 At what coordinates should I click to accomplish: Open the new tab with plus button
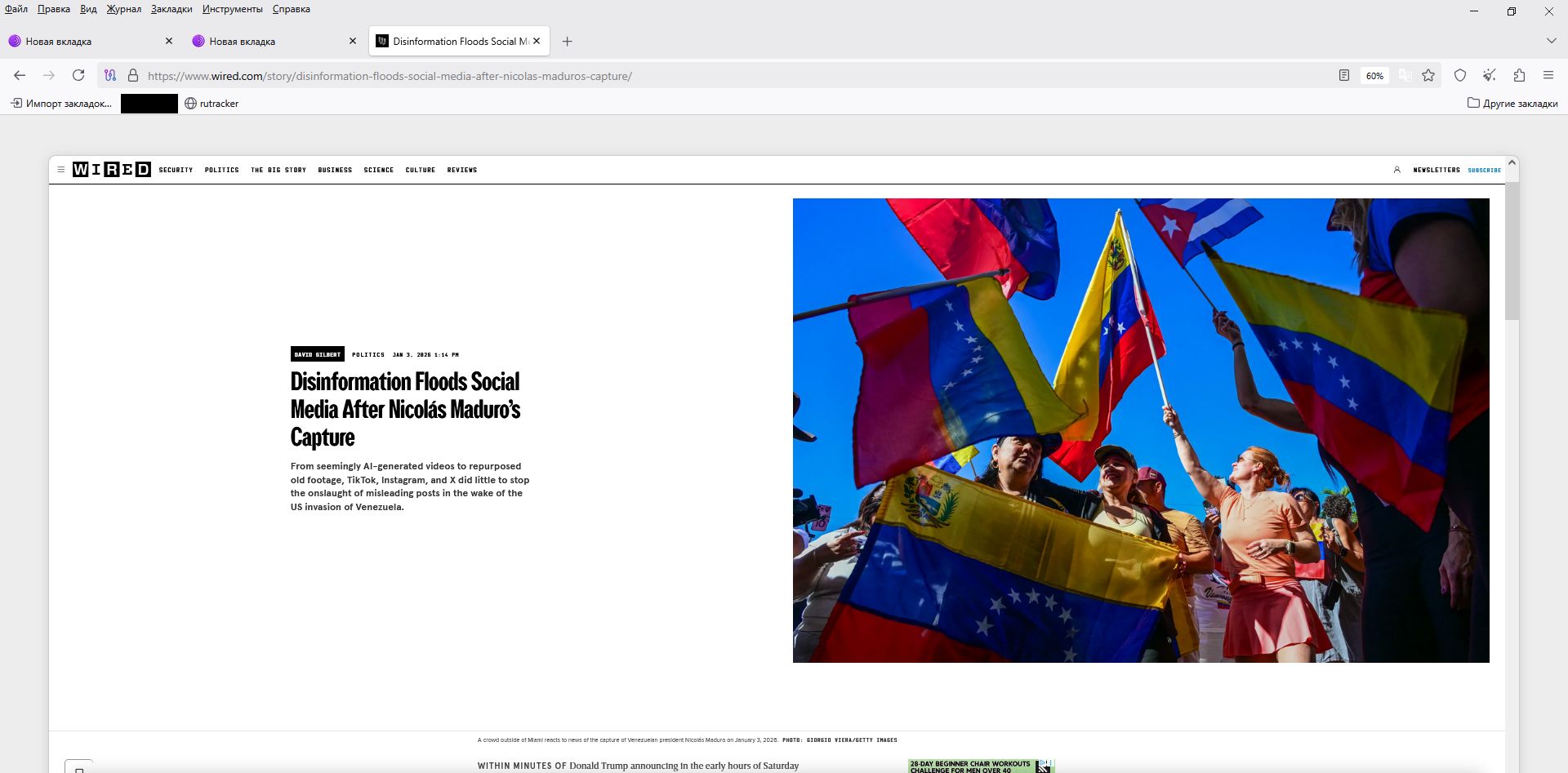tap(568, 42)
